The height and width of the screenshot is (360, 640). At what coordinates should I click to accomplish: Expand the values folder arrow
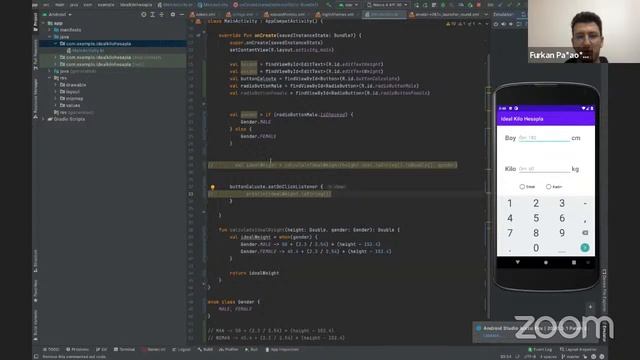56,105
